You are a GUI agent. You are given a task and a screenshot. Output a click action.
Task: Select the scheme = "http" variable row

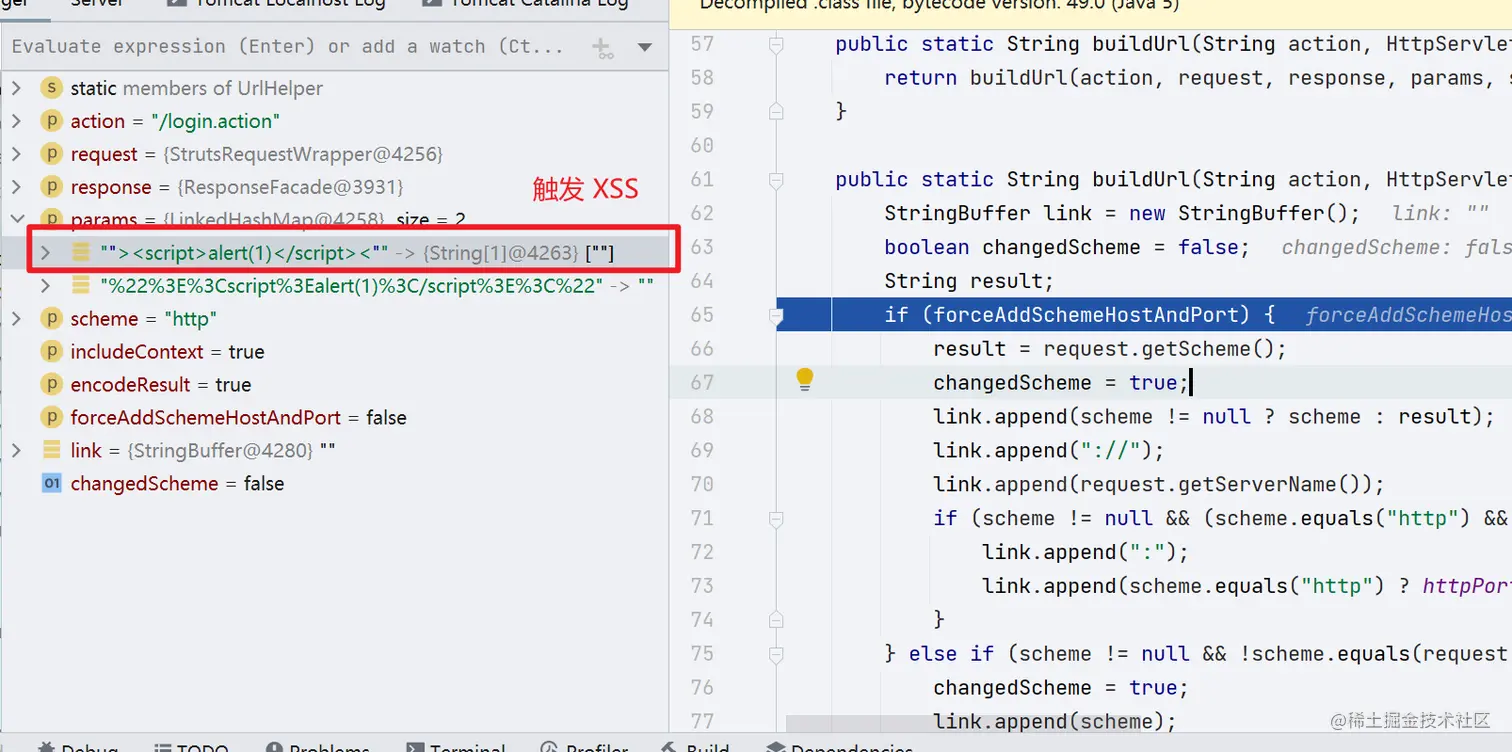pyautogui.click(x=334, y=319)
